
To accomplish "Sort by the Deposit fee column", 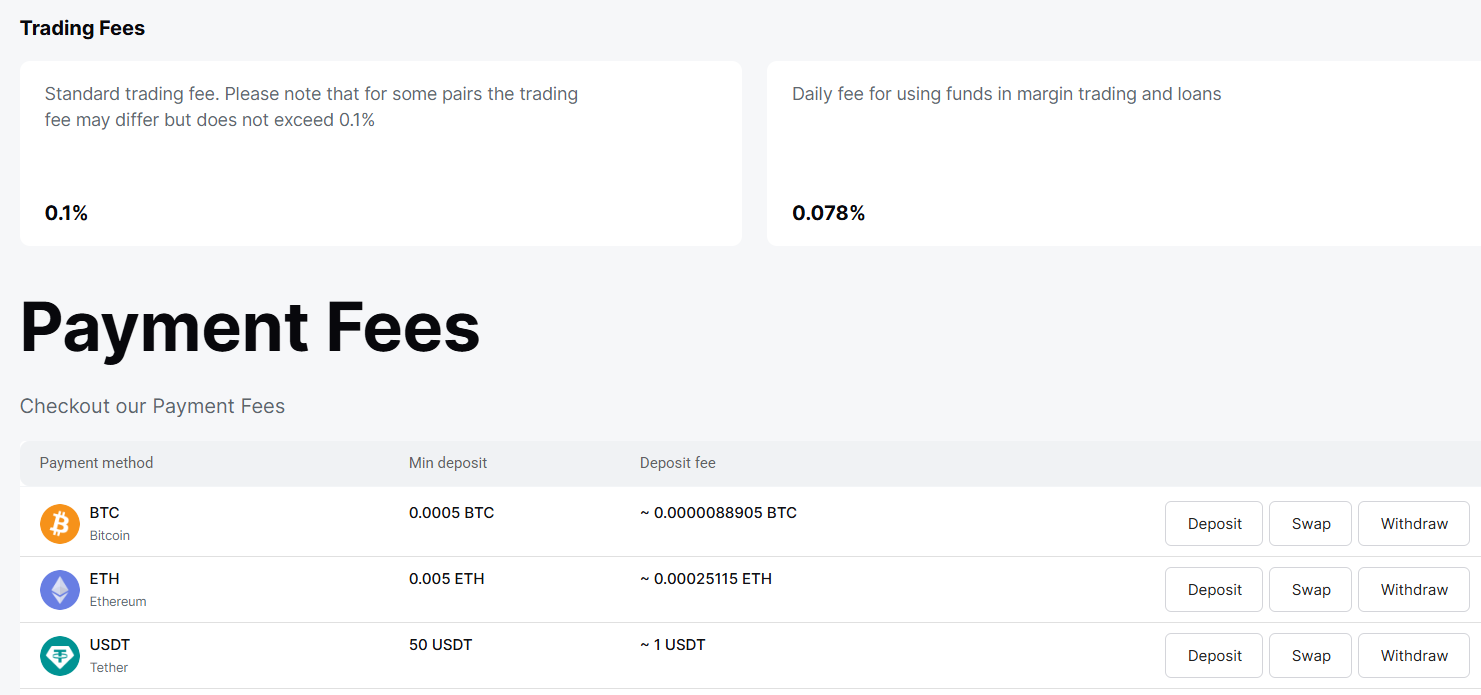I will [x=677, y=462].
